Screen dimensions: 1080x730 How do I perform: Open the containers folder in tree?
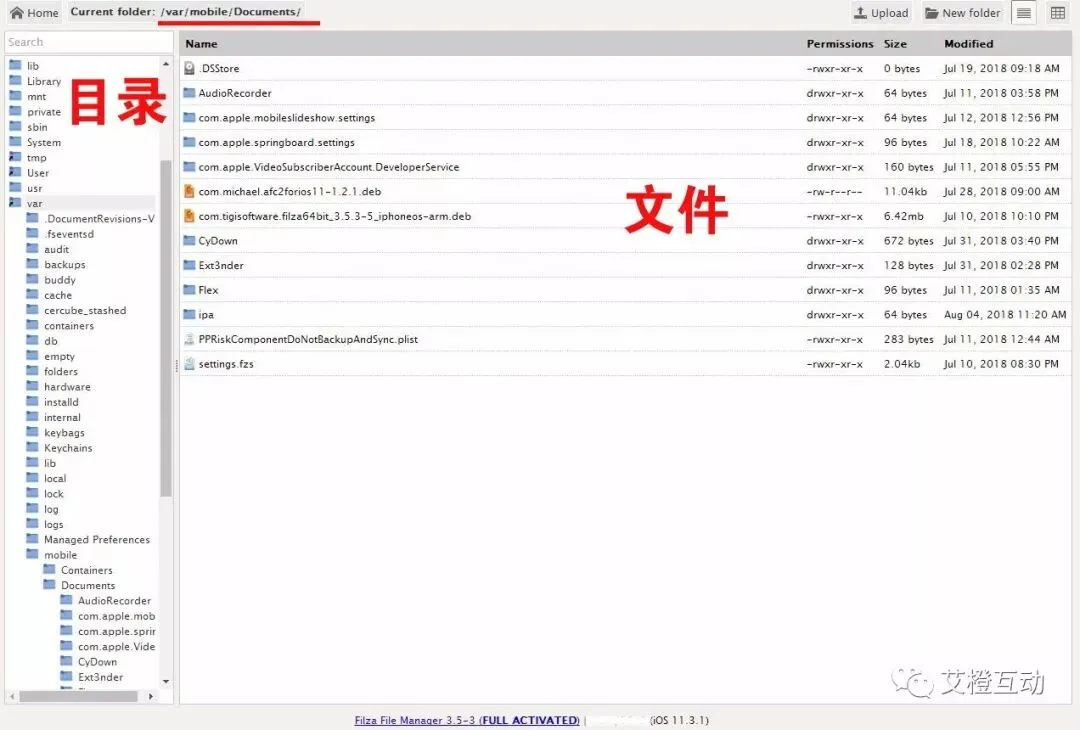(x=69, y=326)
